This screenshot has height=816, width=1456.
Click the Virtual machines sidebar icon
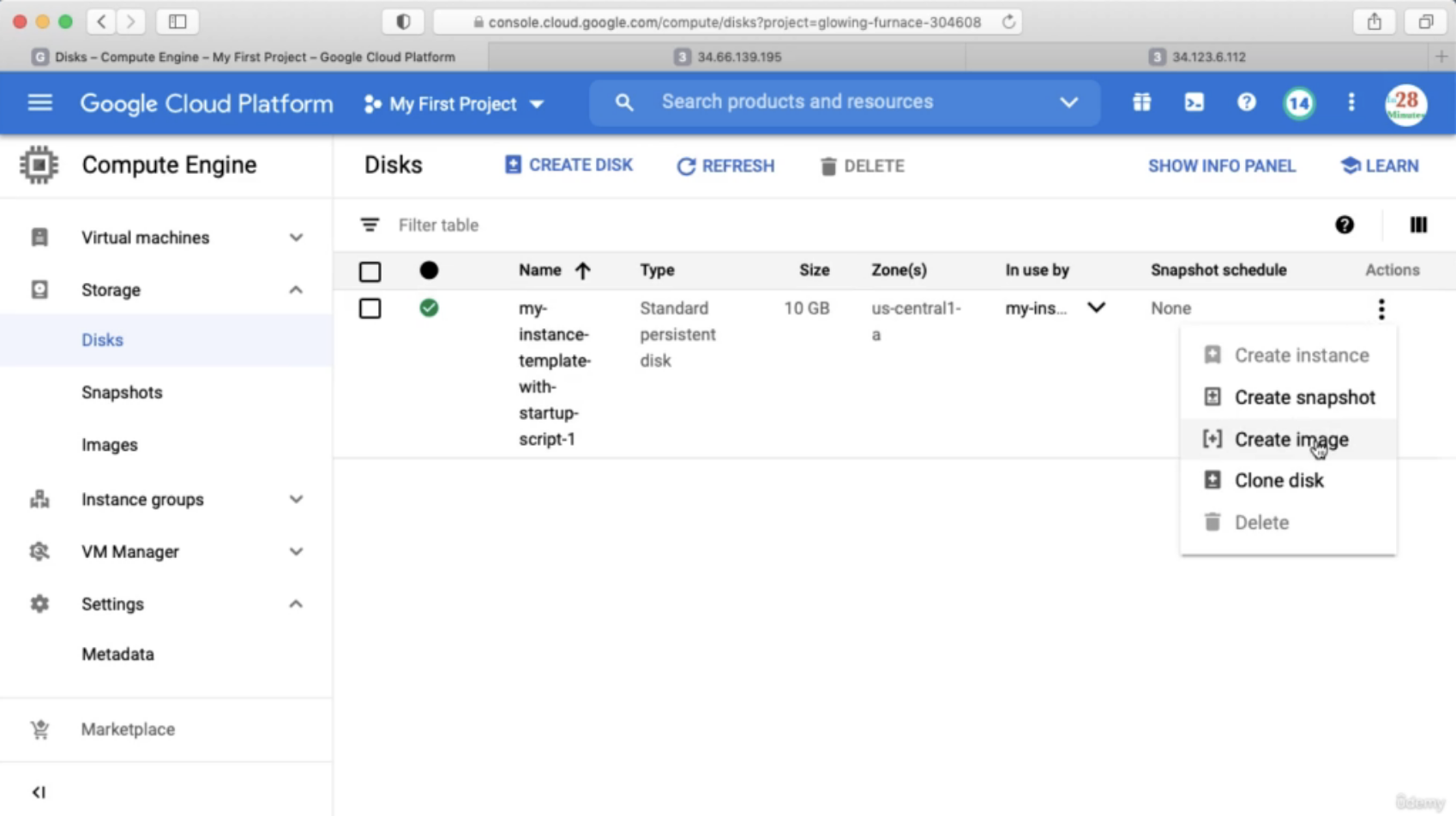pos(39,237)
